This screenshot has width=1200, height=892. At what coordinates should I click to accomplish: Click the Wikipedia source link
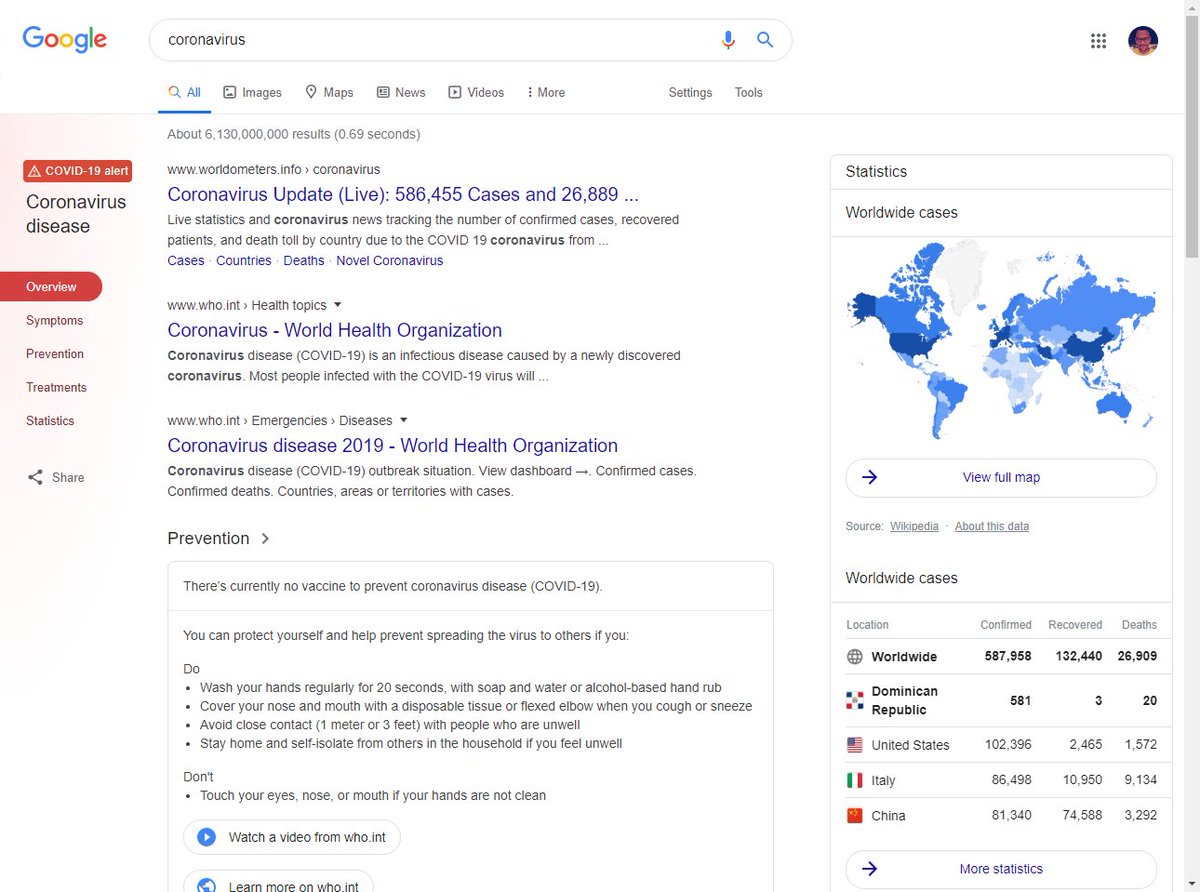tap(914, 526)
